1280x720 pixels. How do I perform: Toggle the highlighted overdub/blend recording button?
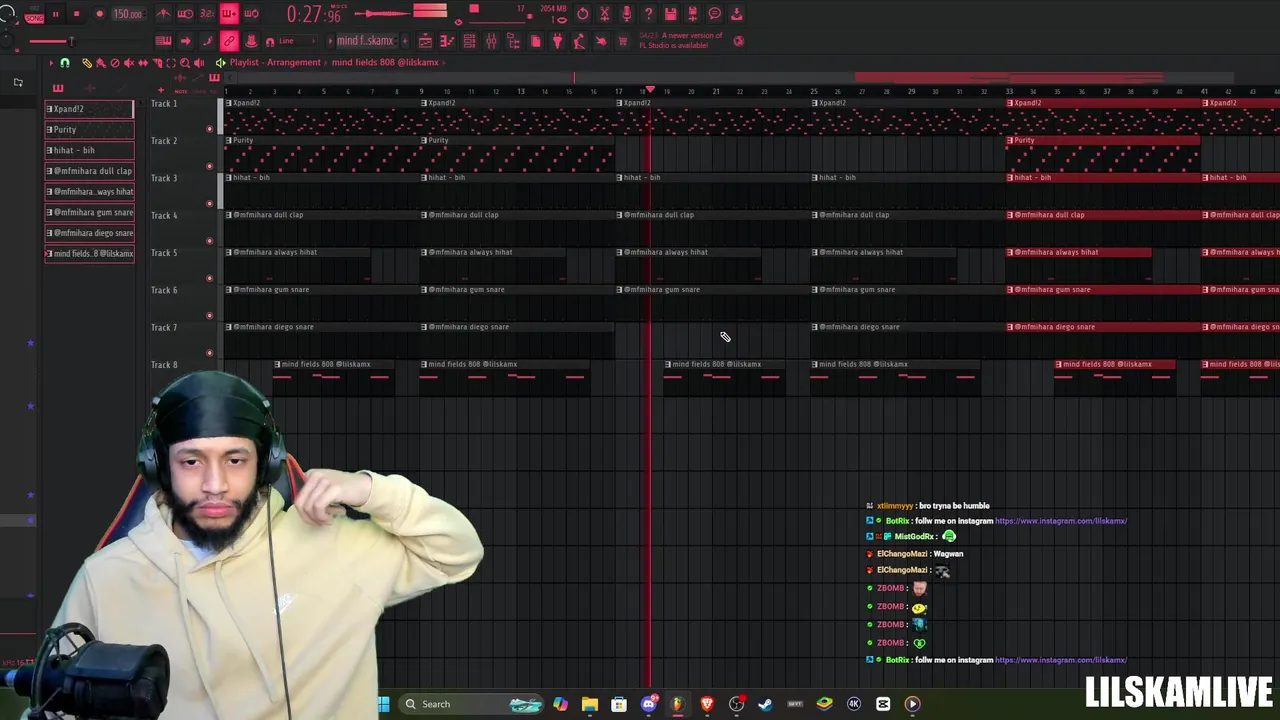229,14
